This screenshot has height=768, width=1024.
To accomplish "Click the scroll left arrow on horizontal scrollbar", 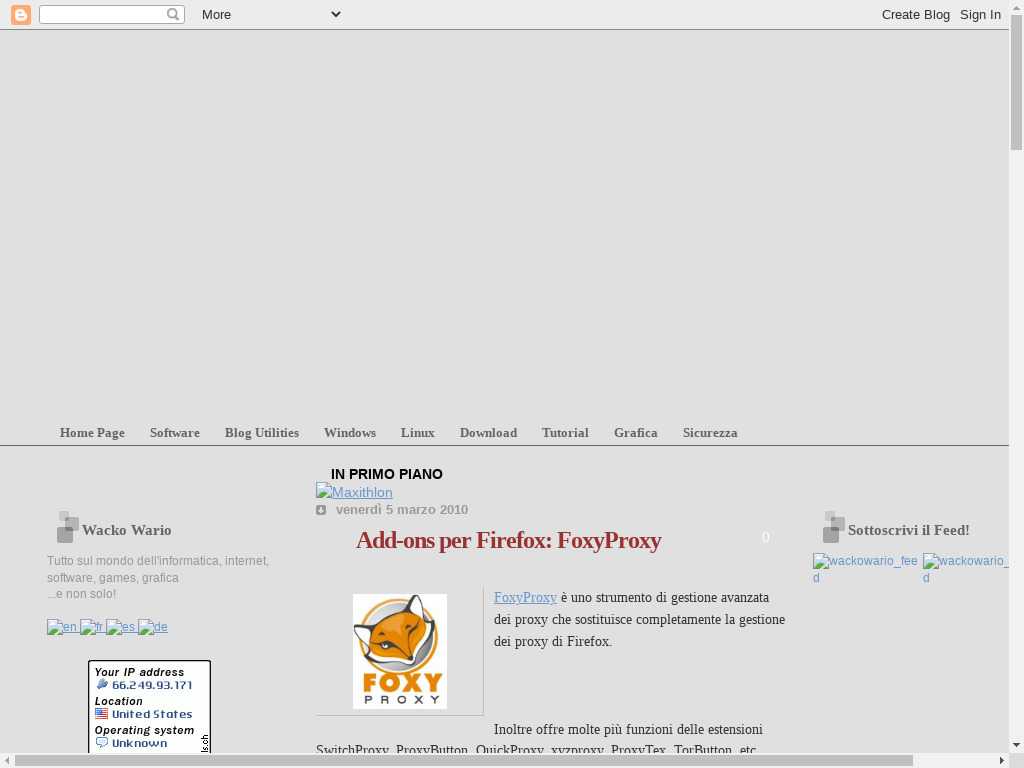I will (x=6, y=761).
